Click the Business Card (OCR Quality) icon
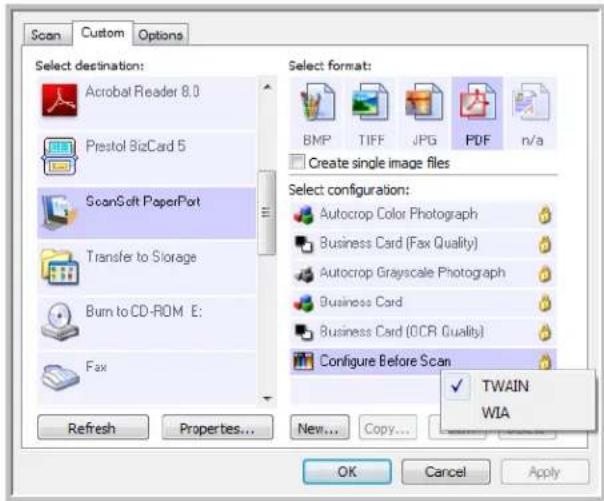Viewport: 604px width, 501px height. pyautogui.click(x=304, y=332)
